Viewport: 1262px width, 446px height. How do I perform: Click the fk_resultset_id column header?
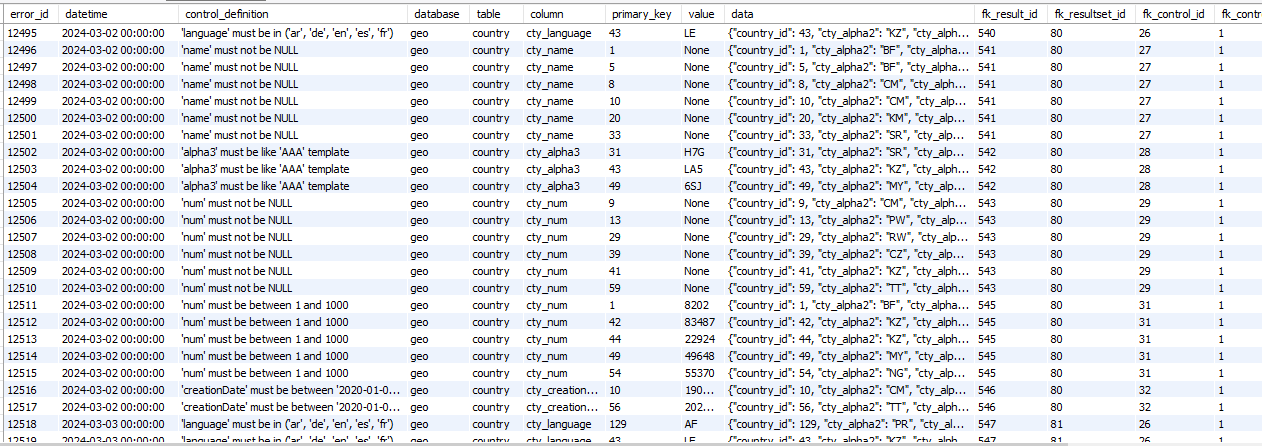(1089, 15)
